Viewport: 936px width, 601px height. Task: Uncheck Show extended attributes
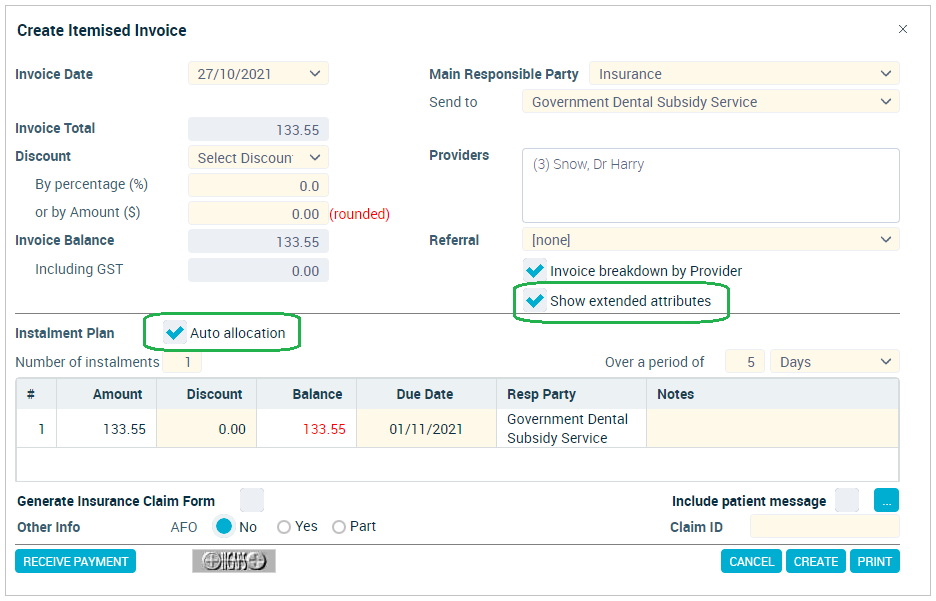click(534, 300)
